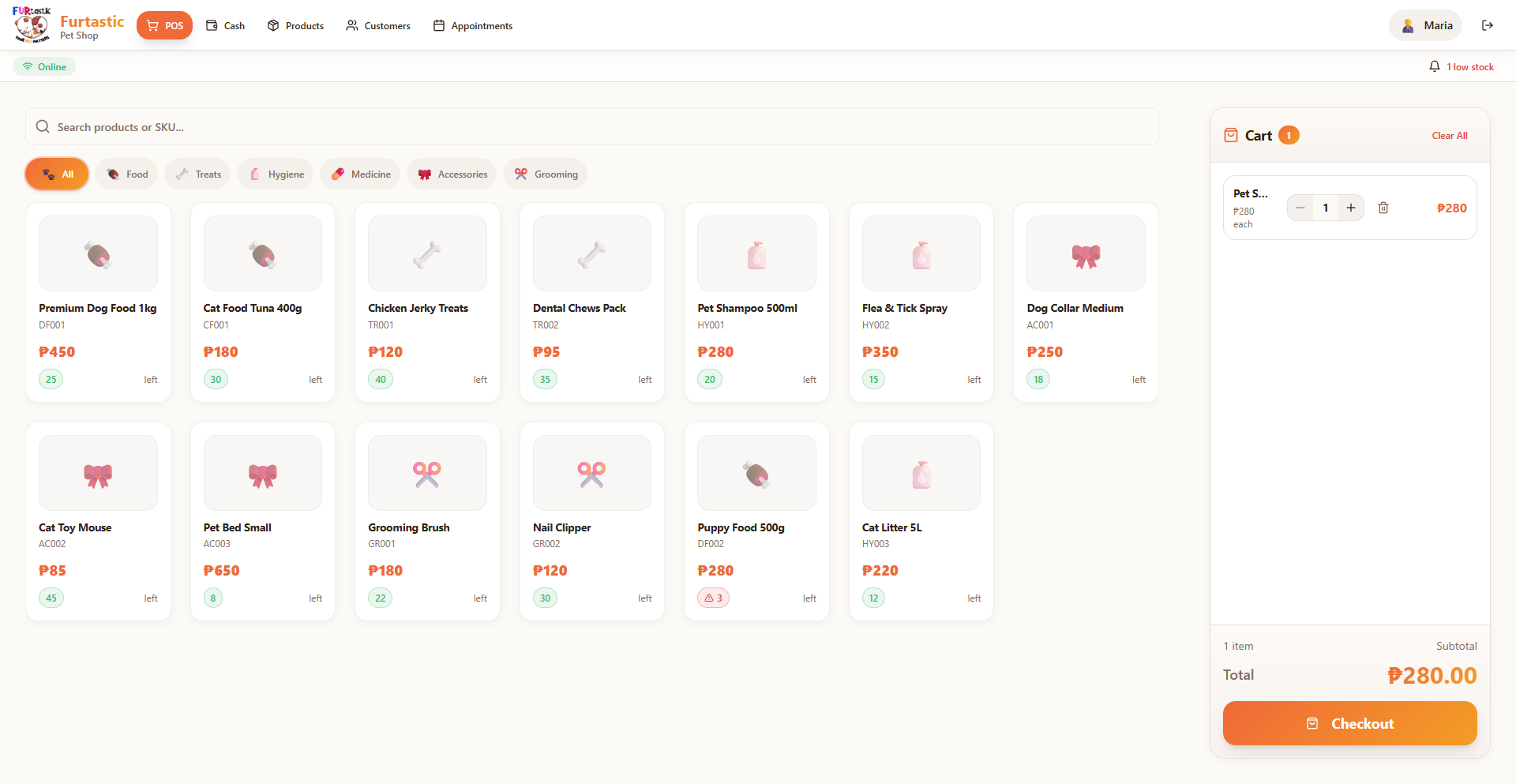
Task: Click Clear All in the cart
Action: click(x=1449, y=136)
